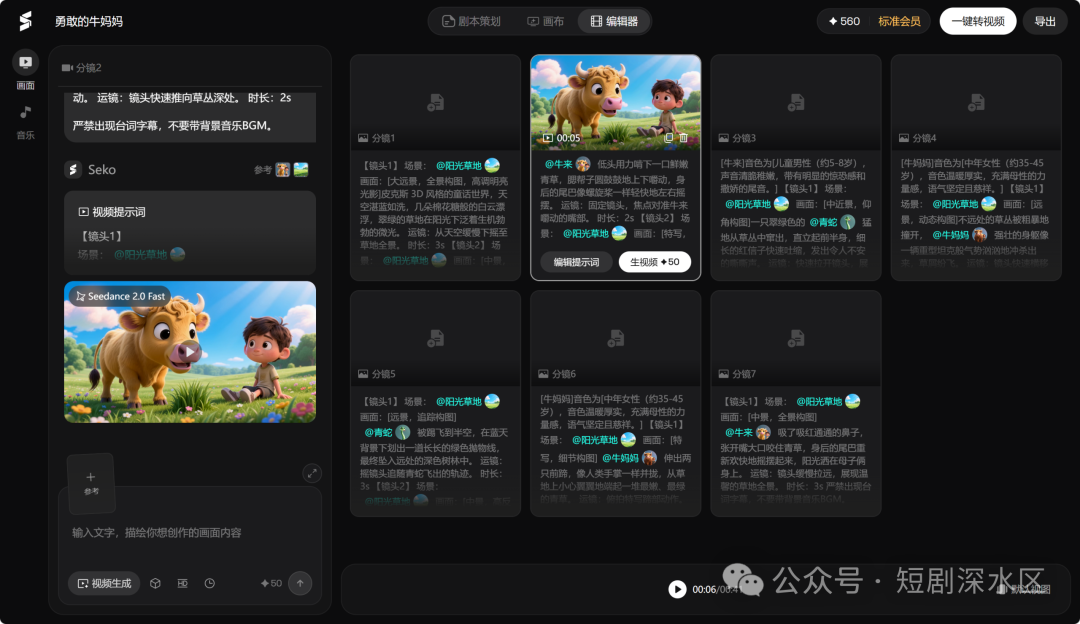Click the grassland reference thumbnail beside 参考
Screen dimensions: 1080x624
301,169
